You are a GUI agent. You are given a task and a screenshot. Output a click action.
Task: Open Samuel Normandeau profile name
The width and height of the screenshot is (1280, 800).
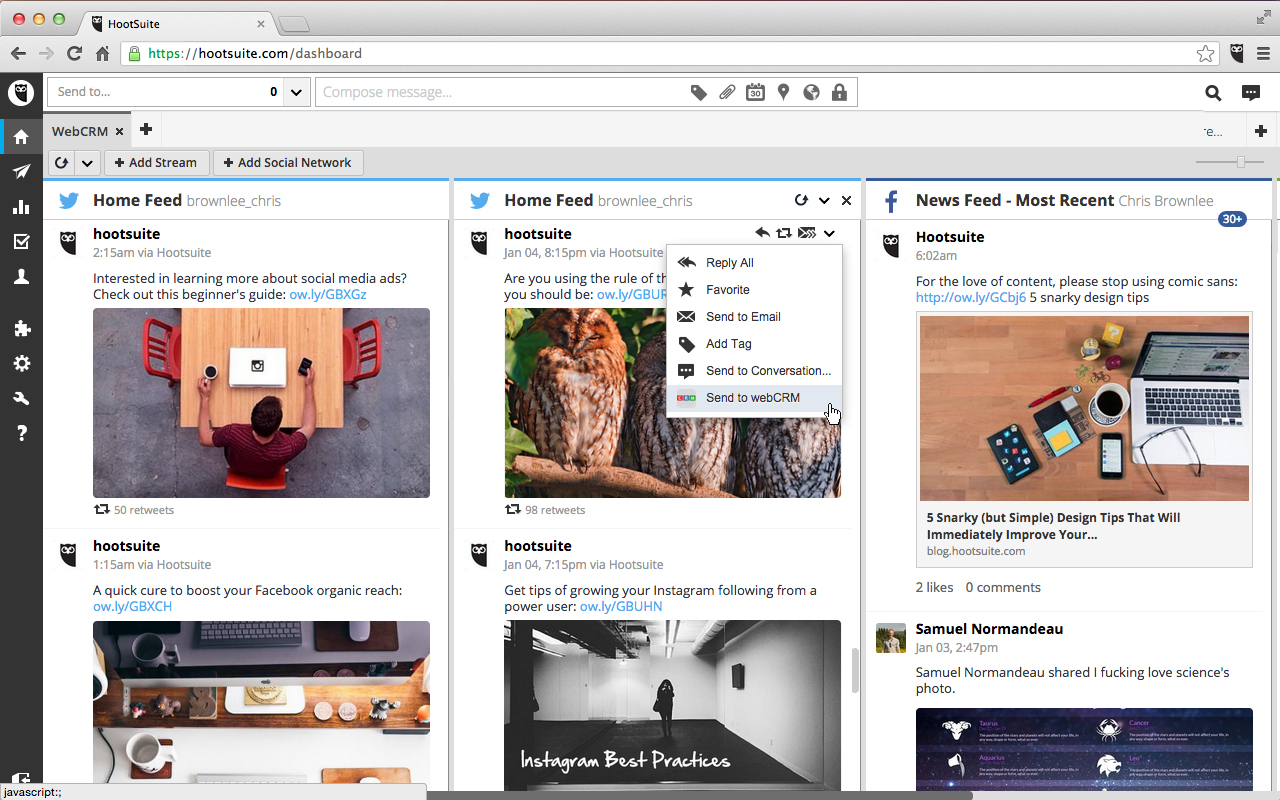pos(989,629)
